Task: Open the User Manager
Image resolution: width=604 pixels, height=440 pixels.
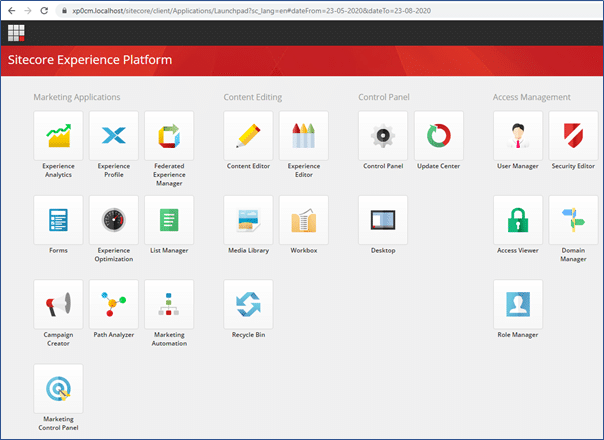Action: (518, 136)
